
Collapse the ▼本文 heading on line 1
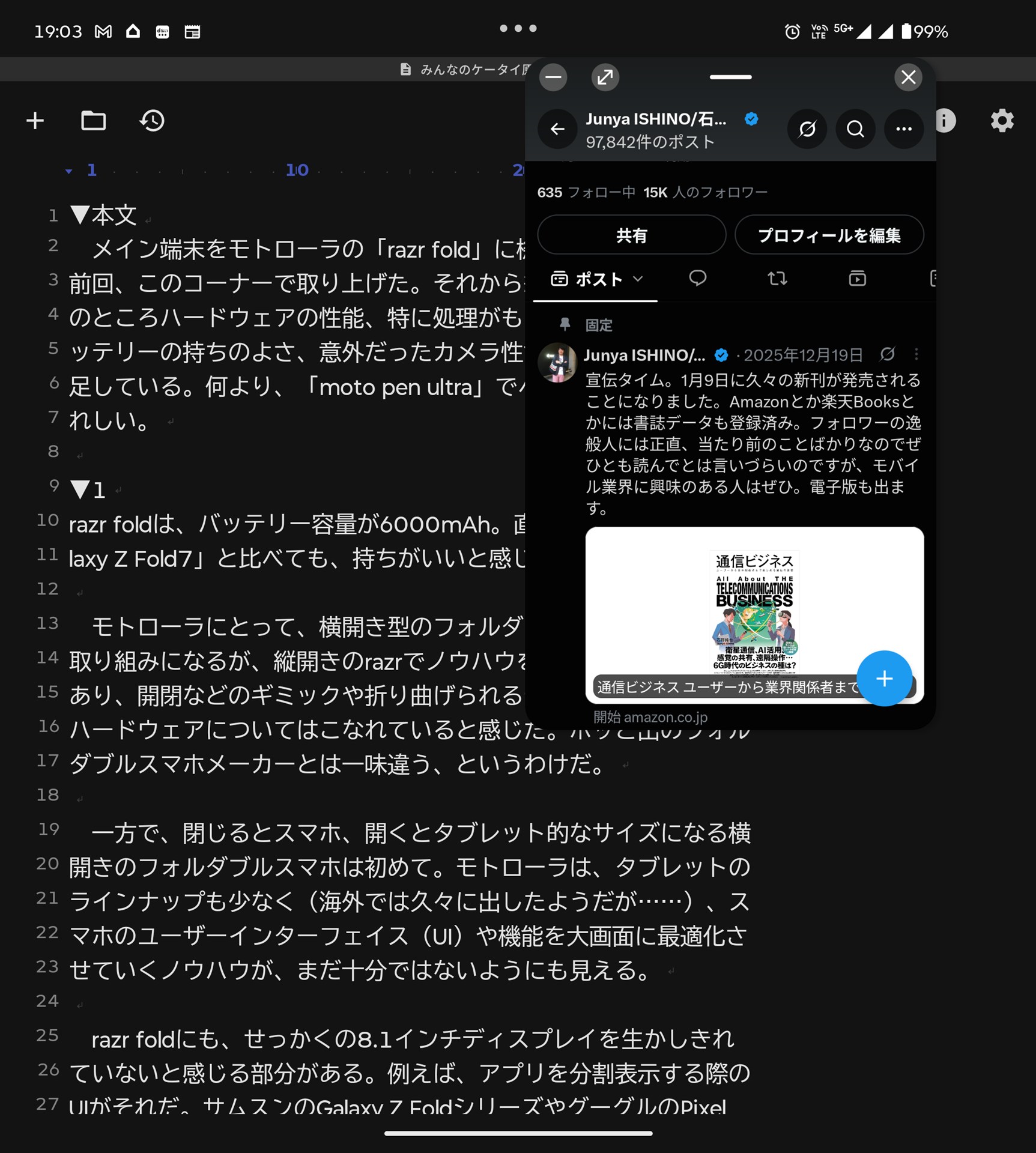point(79,215)
